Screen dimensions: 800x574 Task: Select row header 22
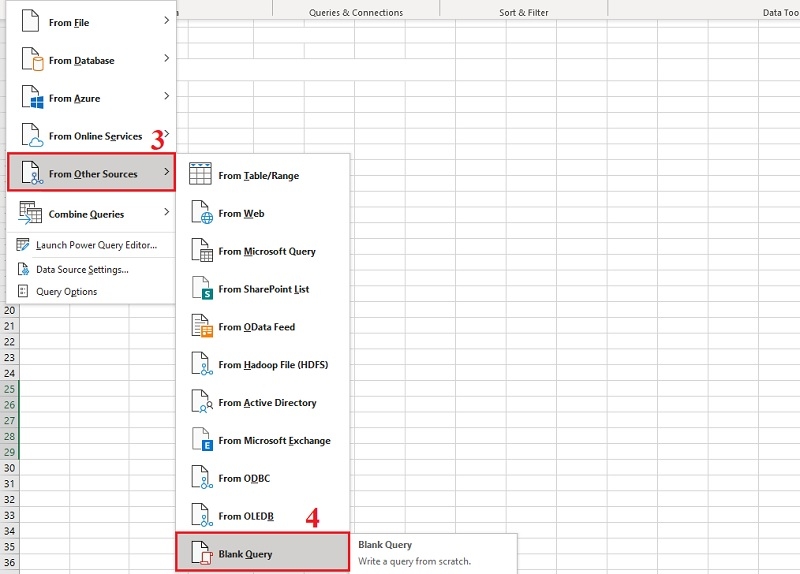(x=10, y=342)
